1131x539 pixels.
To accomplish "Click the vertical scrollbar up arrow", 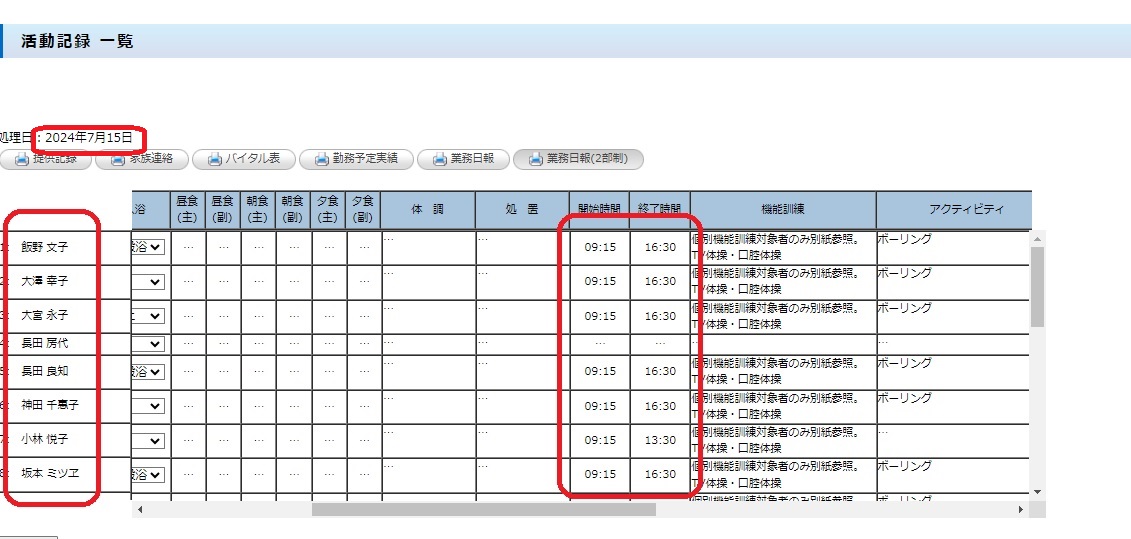I will pos(1038,240).
